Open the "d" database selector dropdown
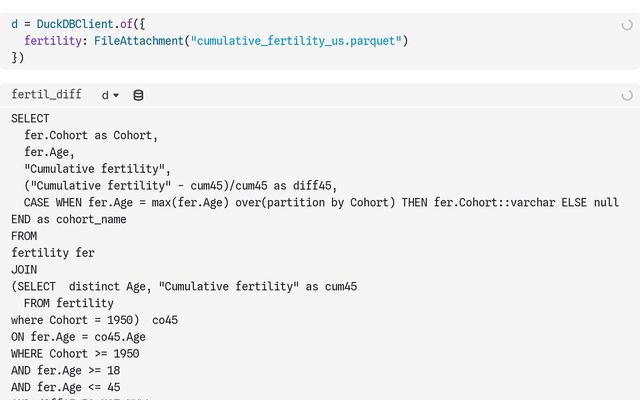Screen dimensions: 640x400 point(110,95)
